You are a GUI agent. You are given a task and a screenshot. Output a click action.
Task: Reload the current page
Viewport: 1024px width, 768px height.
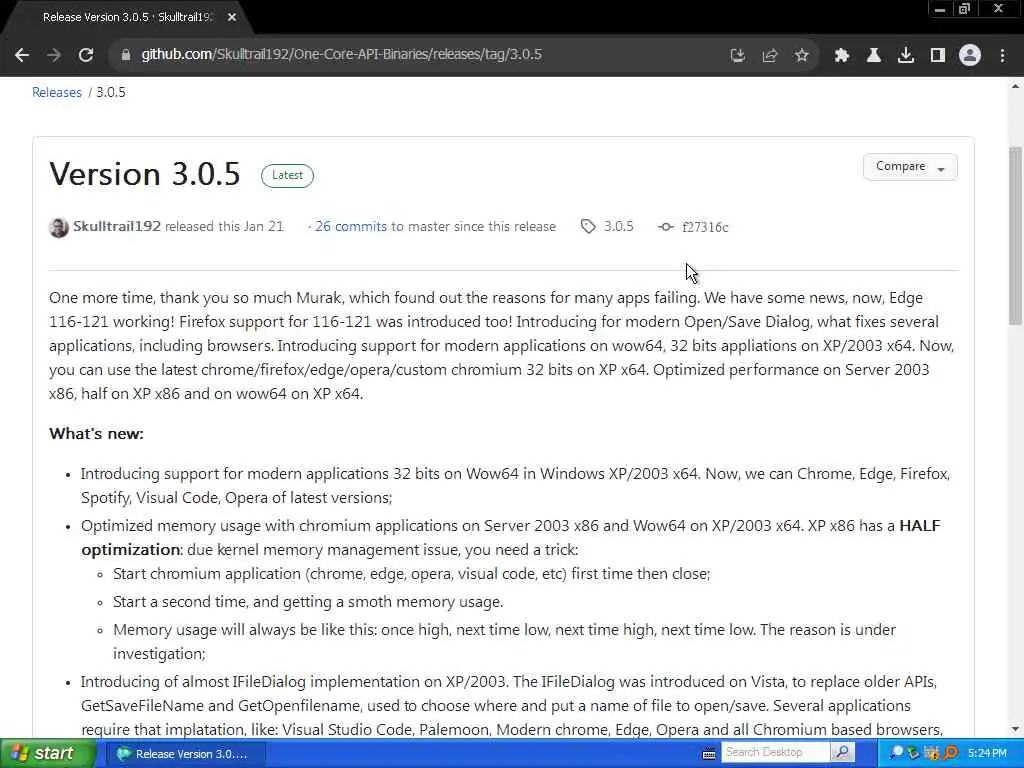click(86, 56)
